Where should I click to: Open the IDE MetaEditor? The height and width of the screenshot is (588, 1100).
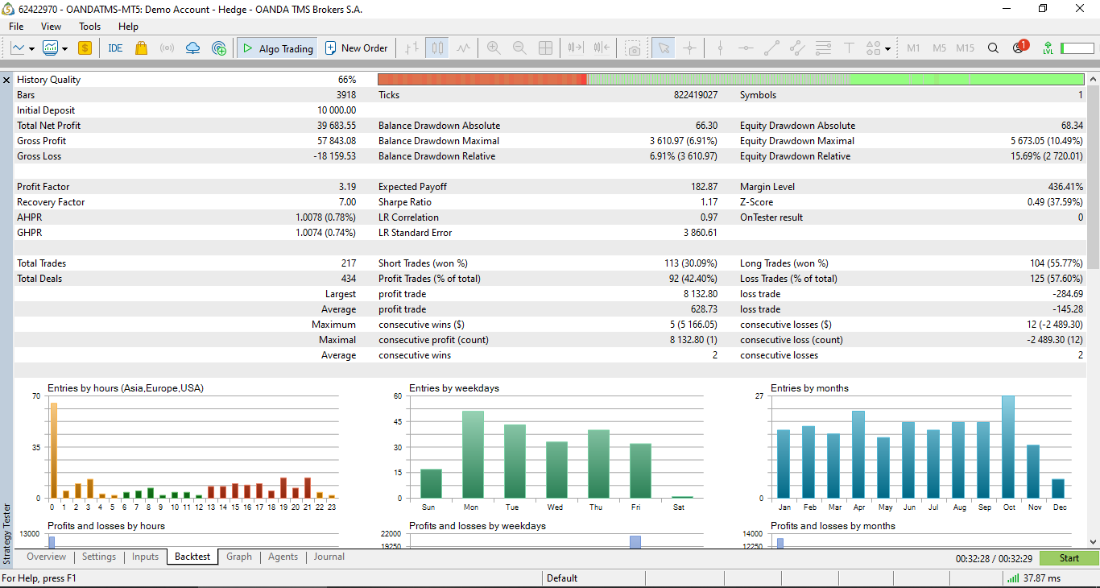115,48
